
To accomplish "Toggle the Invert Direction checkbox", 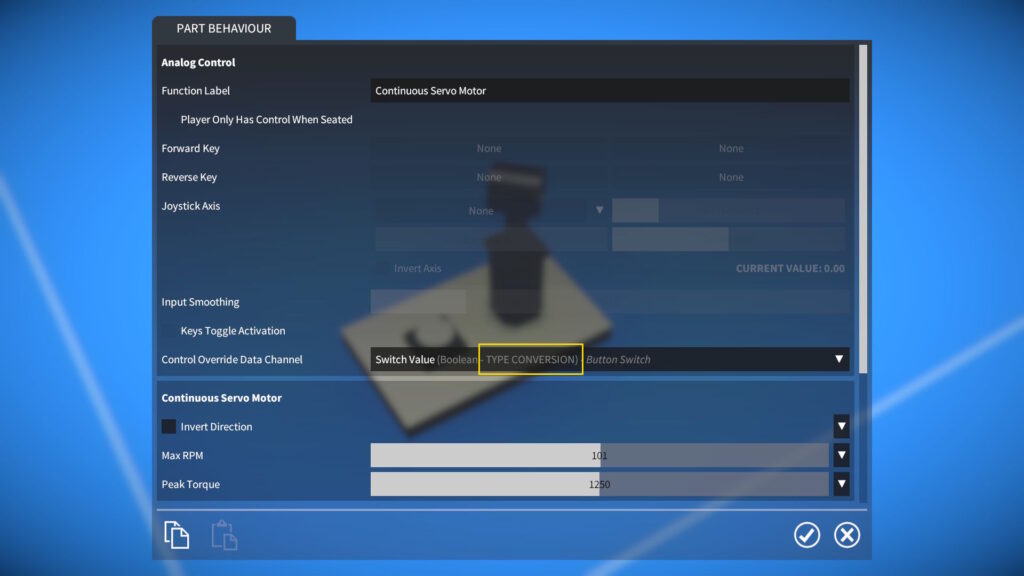I will (x=169, y=427).
